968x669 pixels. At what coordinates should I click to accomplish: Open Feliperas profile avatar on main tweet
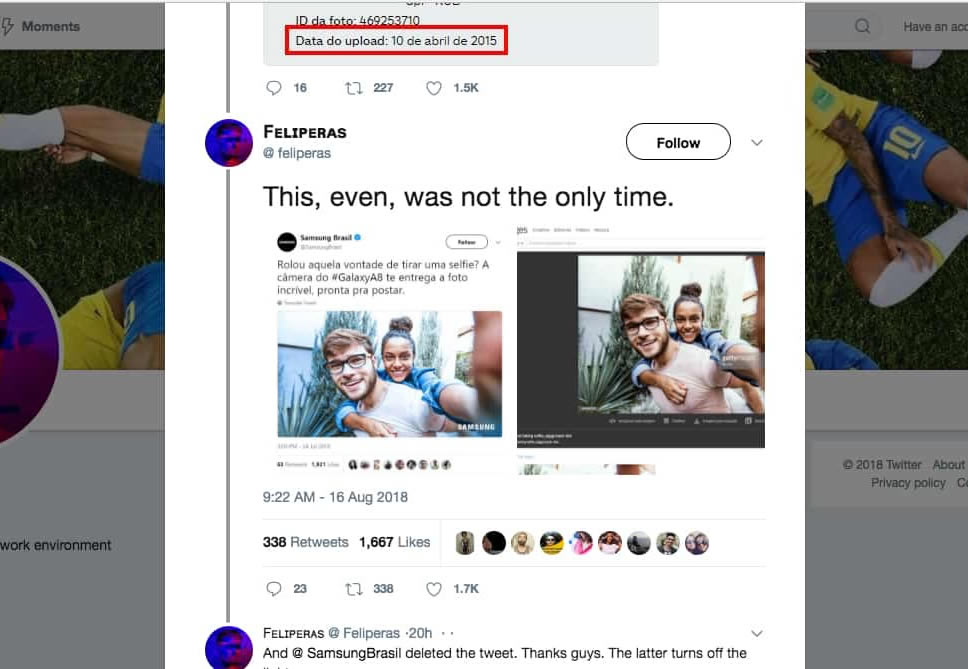pyautogui.click(x=229, y=143)
